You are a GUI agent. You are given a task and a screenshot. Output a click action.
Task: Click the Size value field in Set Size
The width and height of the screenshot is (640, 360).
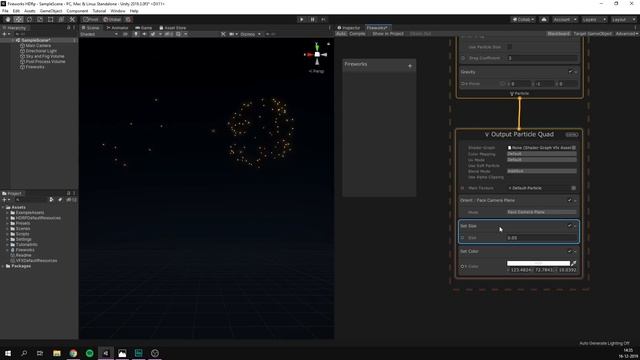coord(542,238)
